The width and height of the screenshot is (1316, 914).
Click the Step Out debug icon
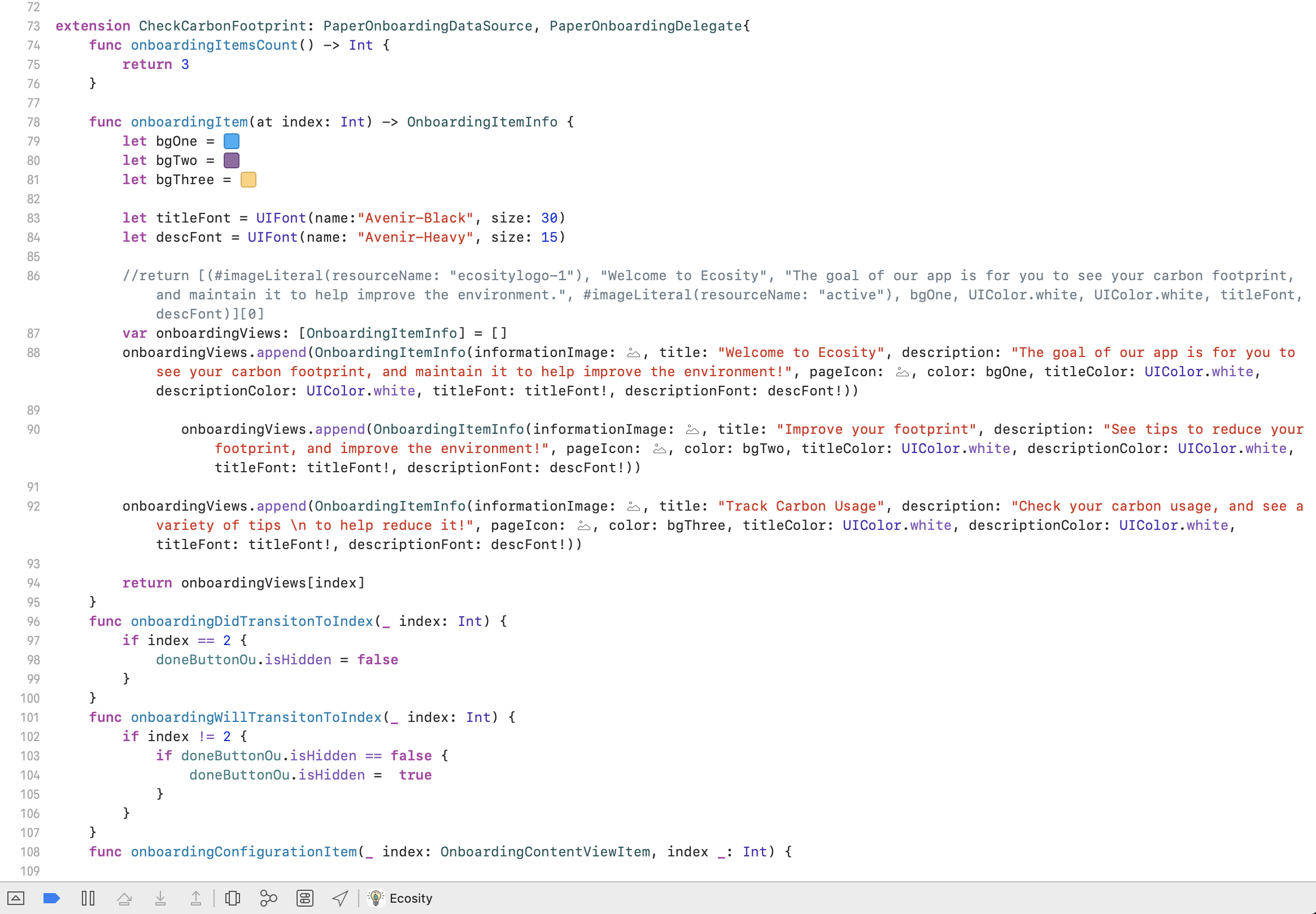(196, 898)
